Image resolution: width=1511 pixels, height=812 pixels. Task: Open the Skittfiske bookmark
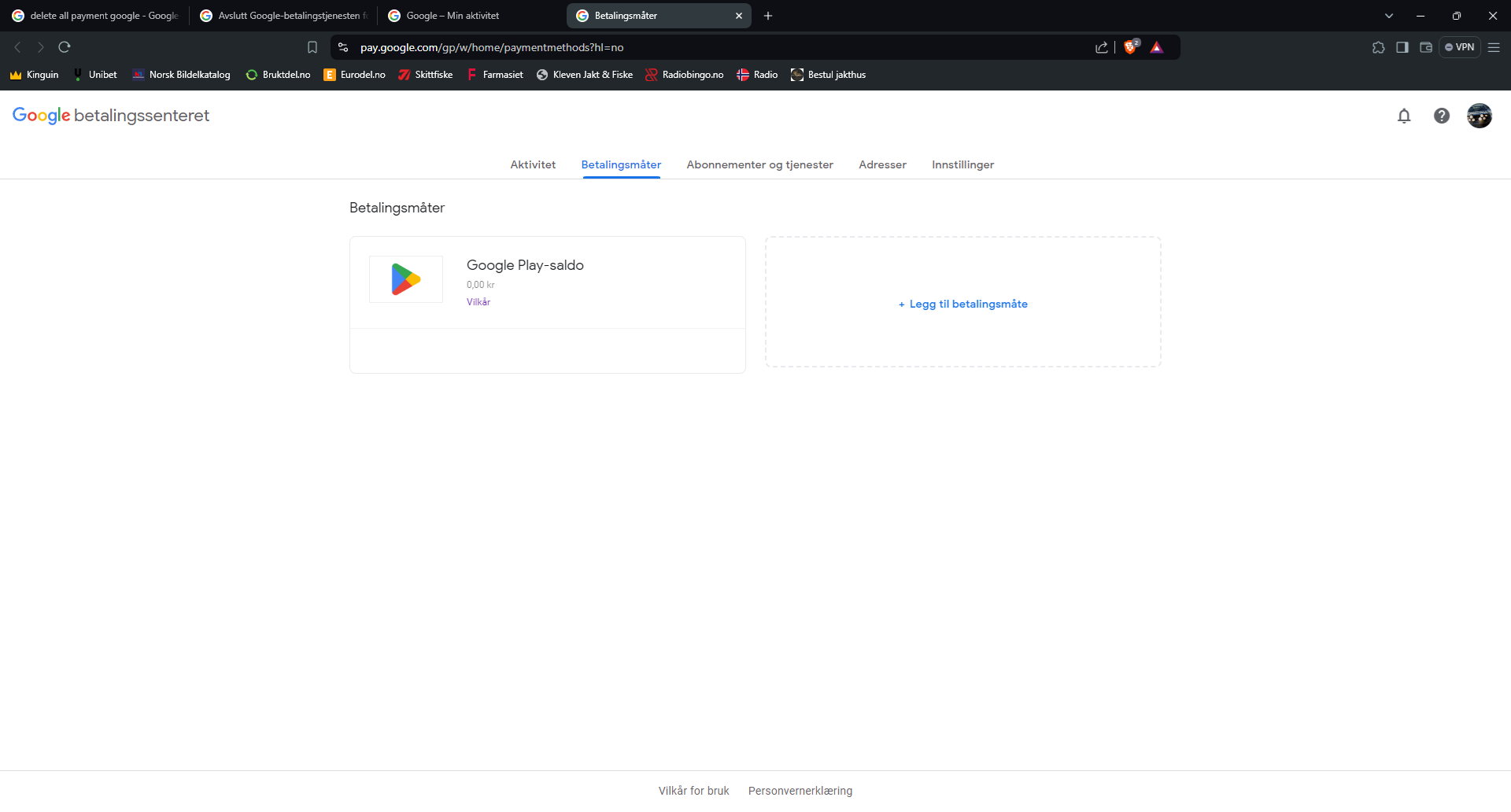point(426,75)
